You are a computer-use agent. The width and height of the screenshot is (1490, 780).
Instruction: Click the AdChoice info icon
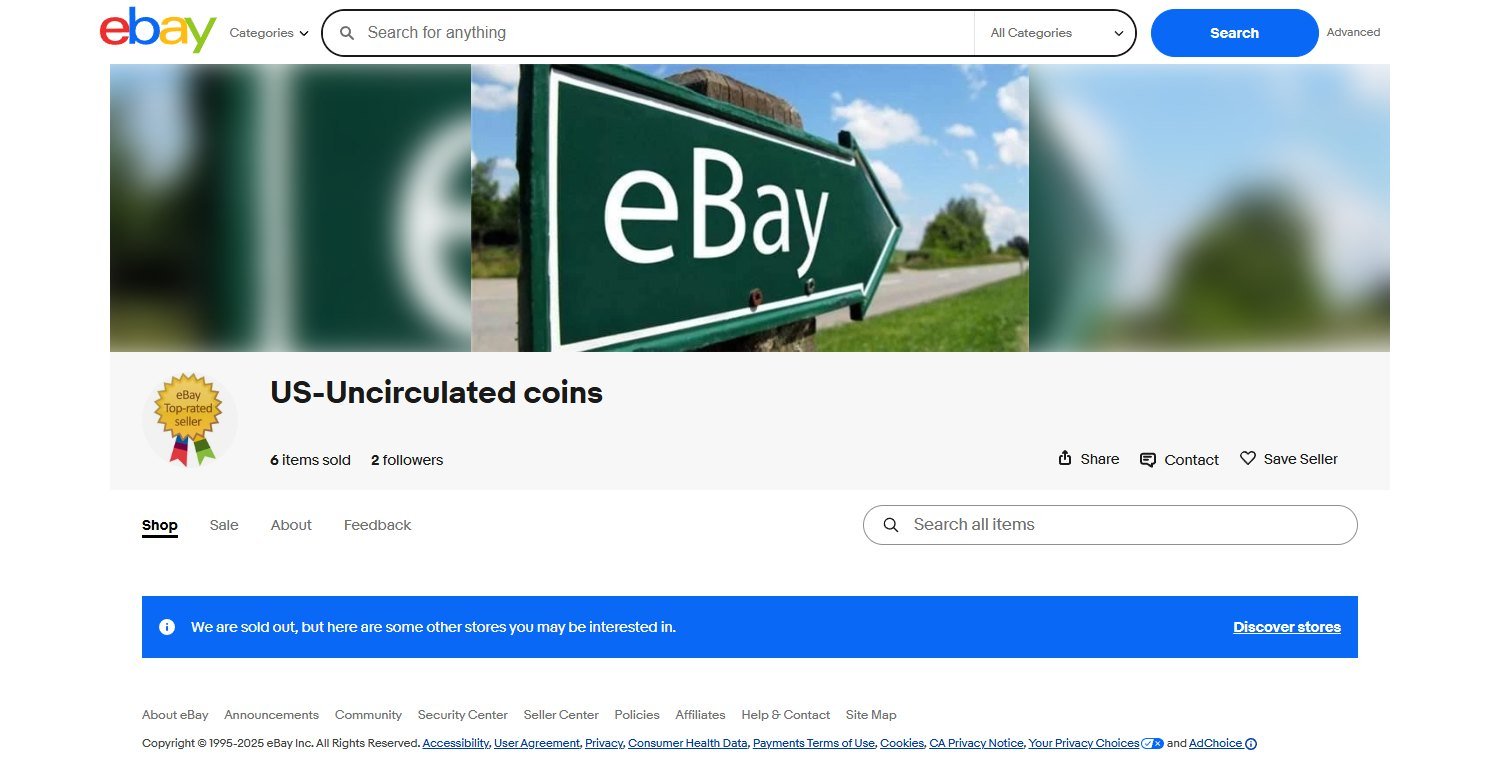(1251, 743)
